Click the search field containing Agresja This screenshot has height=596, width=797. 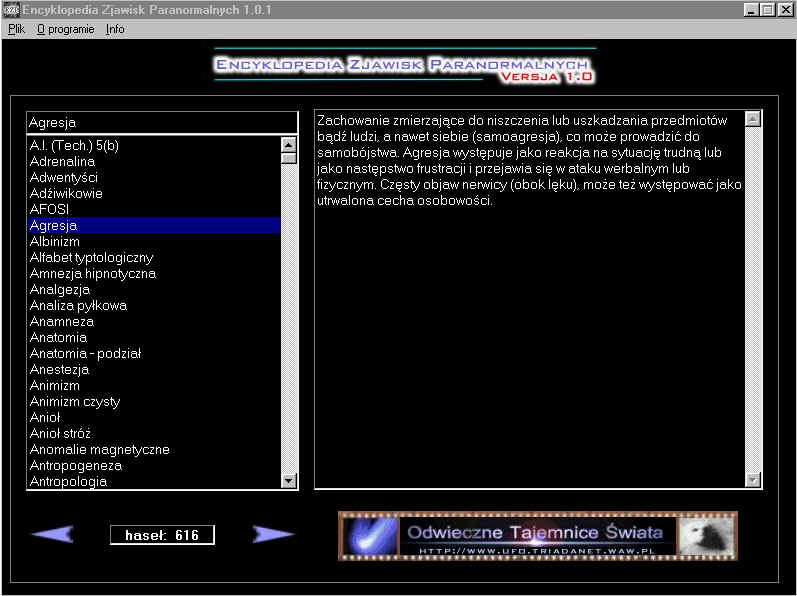[x=162, y=122]
